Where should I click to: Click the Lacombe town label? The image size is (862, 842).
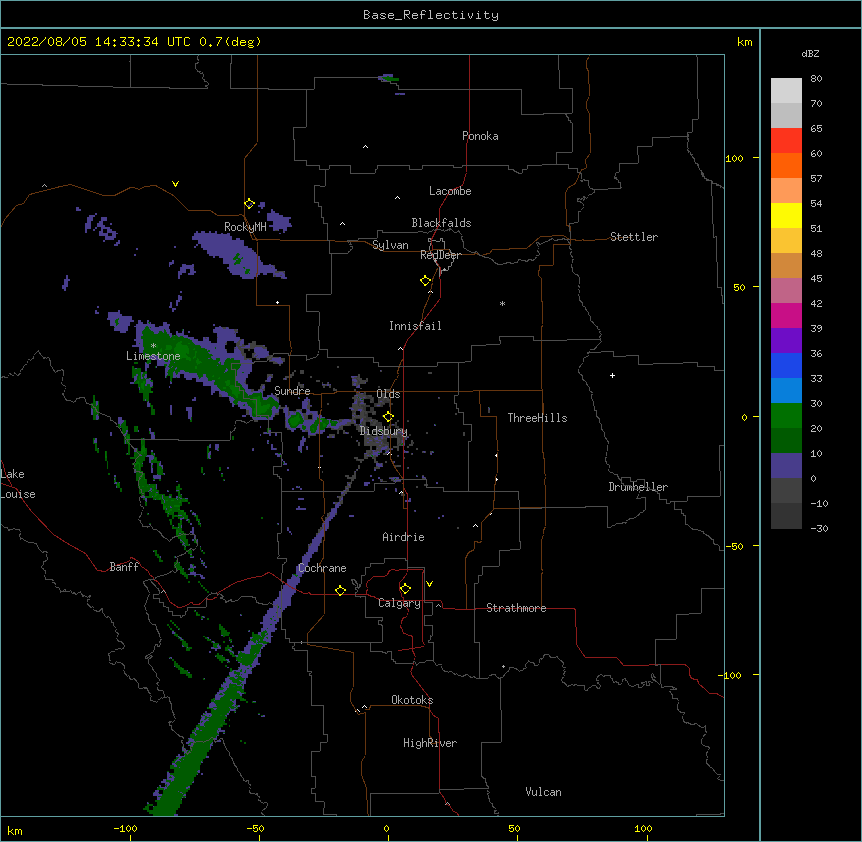[450, 191]
